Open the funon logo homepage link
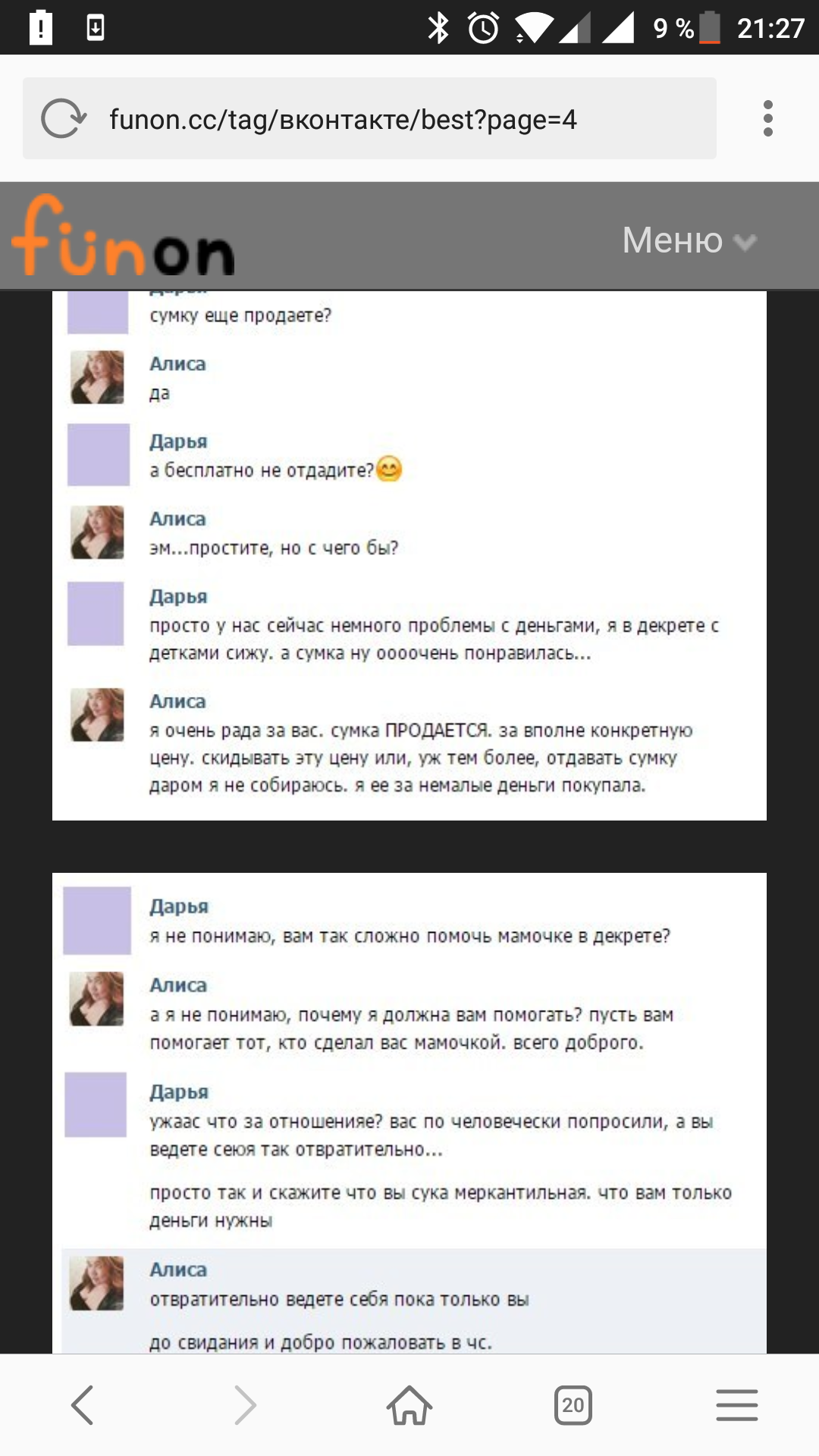This screenshot has width=819, height=1456. tap(123, 236)
